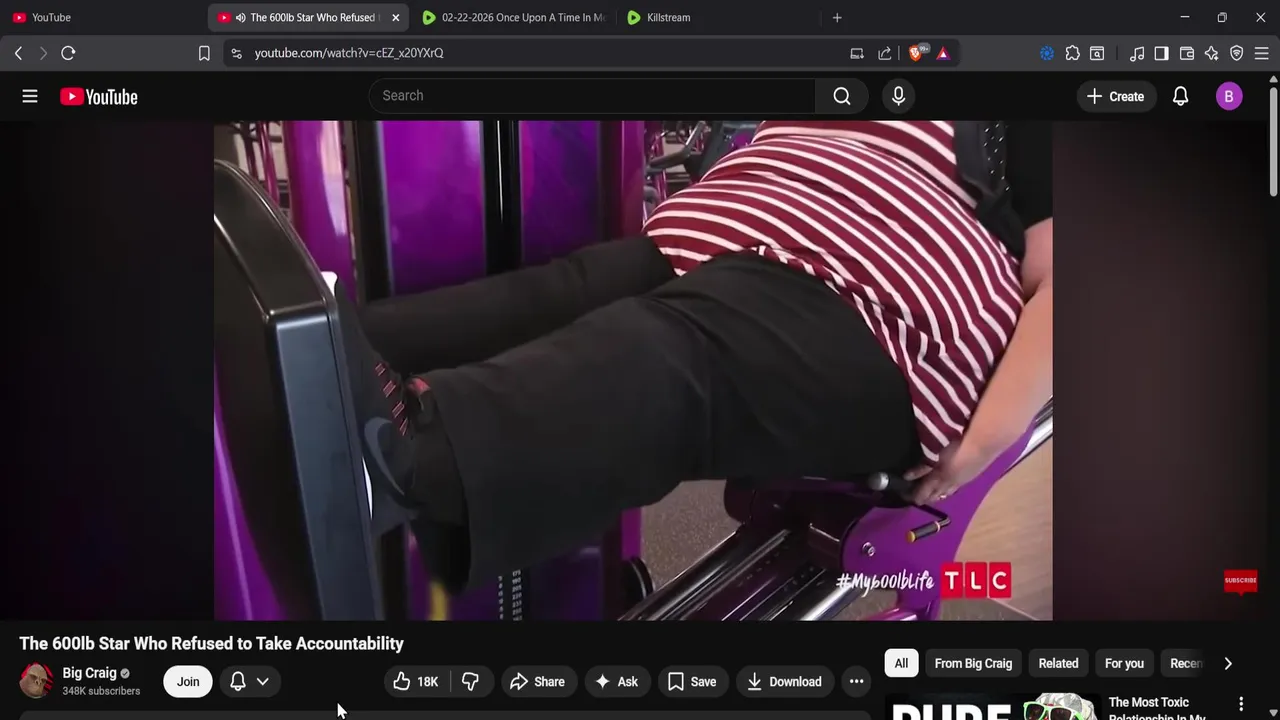The image size is (1280, 720).
Task: Open Brave Rewards triangle icon
Action: click(x=943, y=53)
